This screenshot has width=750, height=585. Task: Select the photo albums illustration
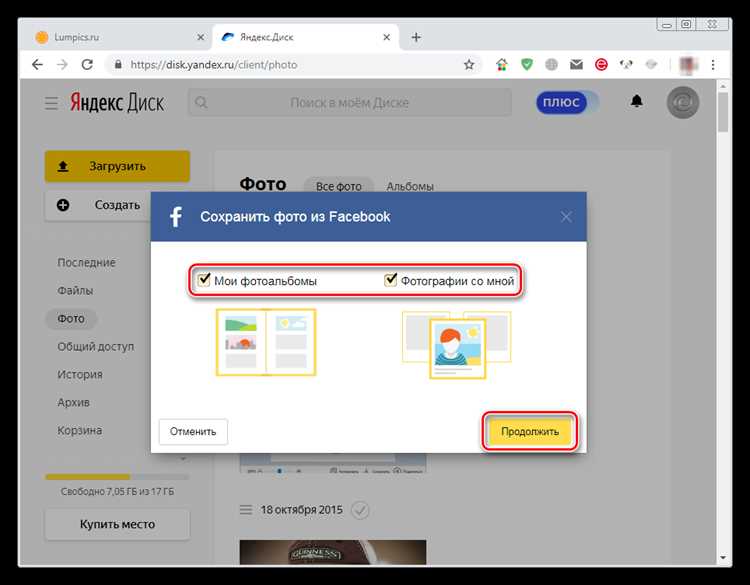tap(266, 342)
